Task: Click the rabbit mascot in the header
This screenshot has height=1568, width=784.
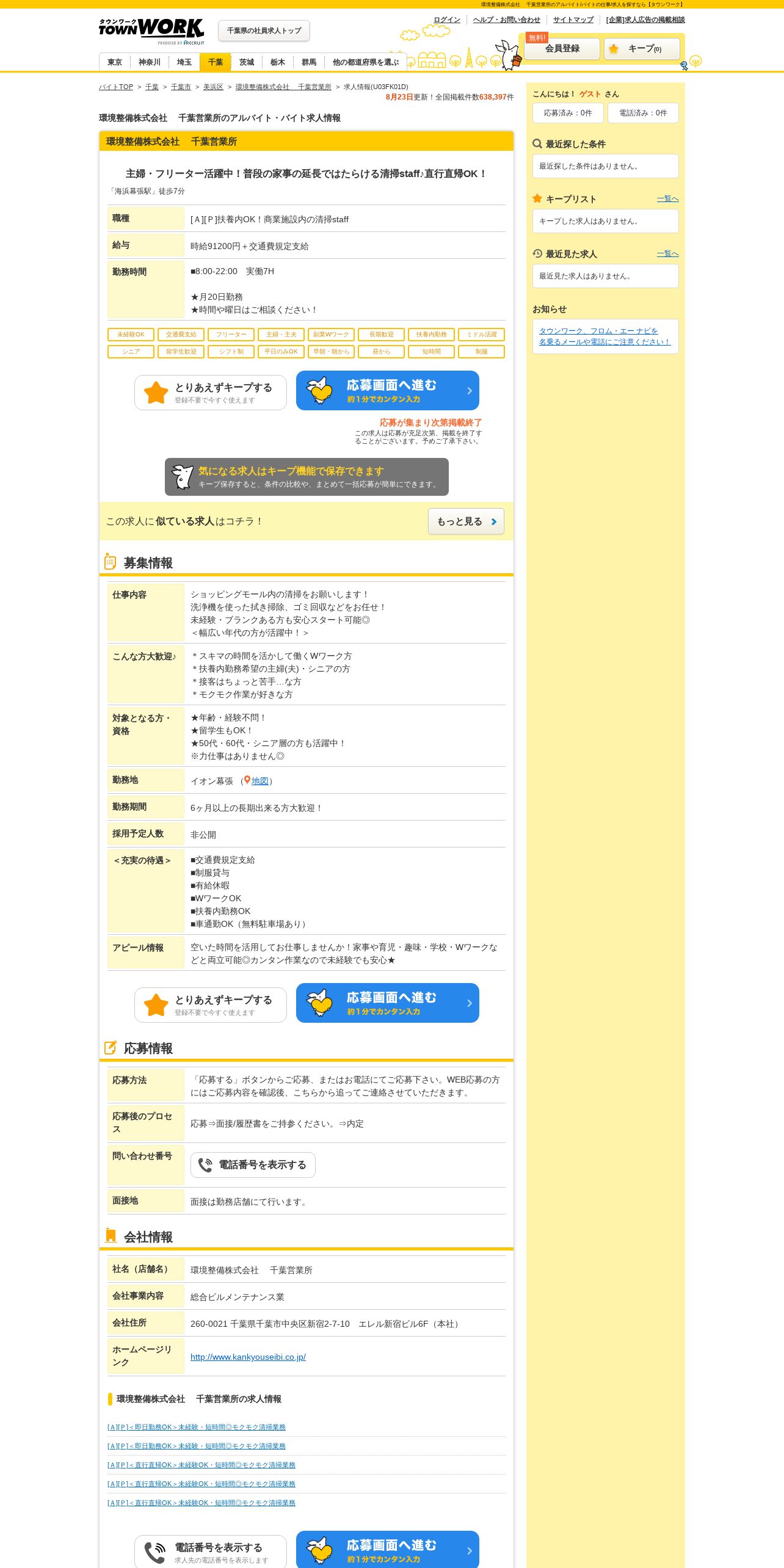Action: pyautogui.click(x=509, y=55)
